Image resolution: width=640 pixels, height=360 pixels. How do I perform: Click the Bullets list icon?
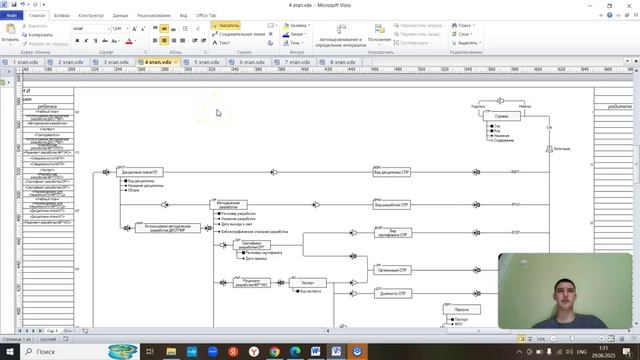[185, 29]
